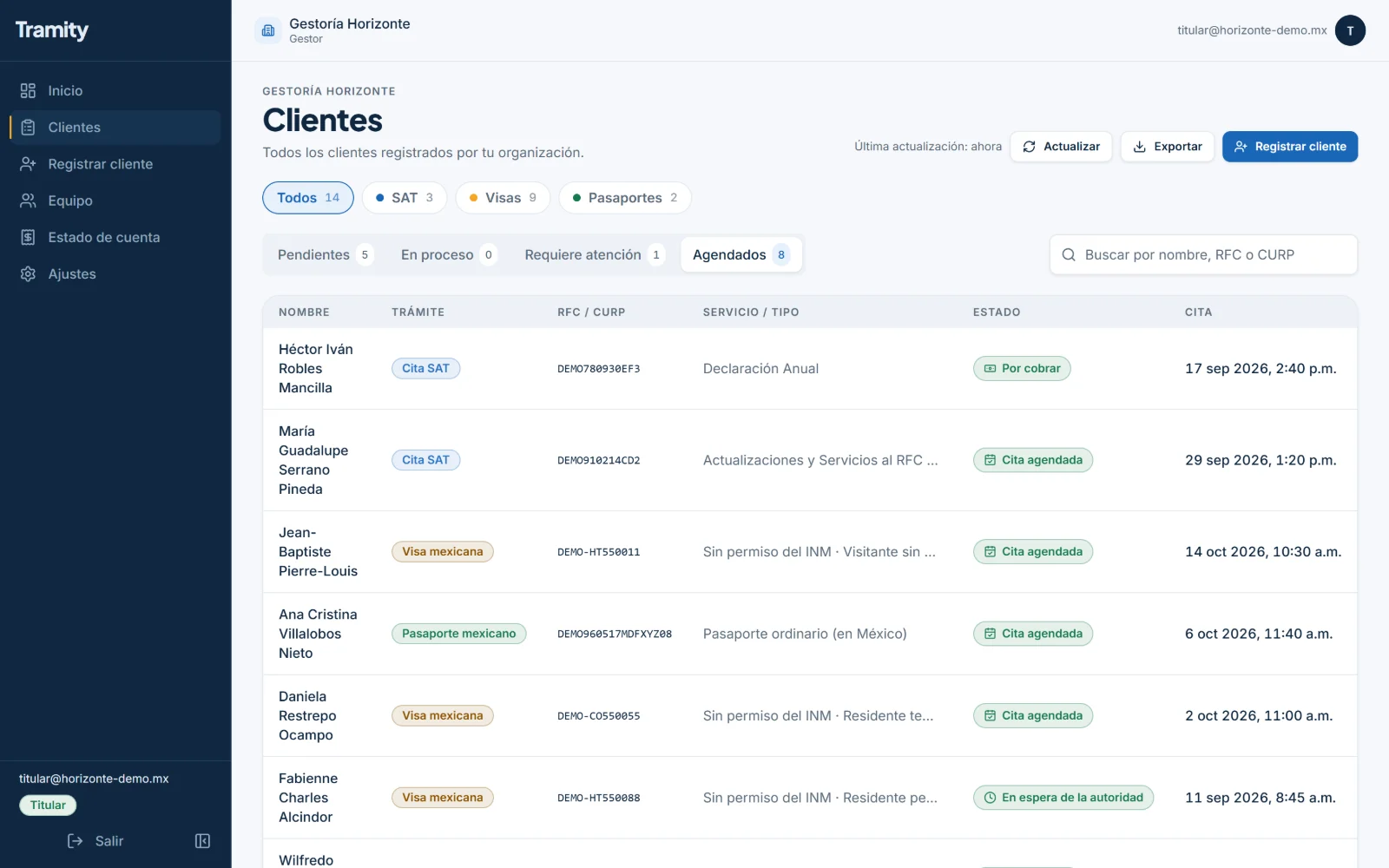The image size is (1389, 868).
Task: Click Visa mexicana tag for Daniela Restrepo
Action: [x=443, y=716]
